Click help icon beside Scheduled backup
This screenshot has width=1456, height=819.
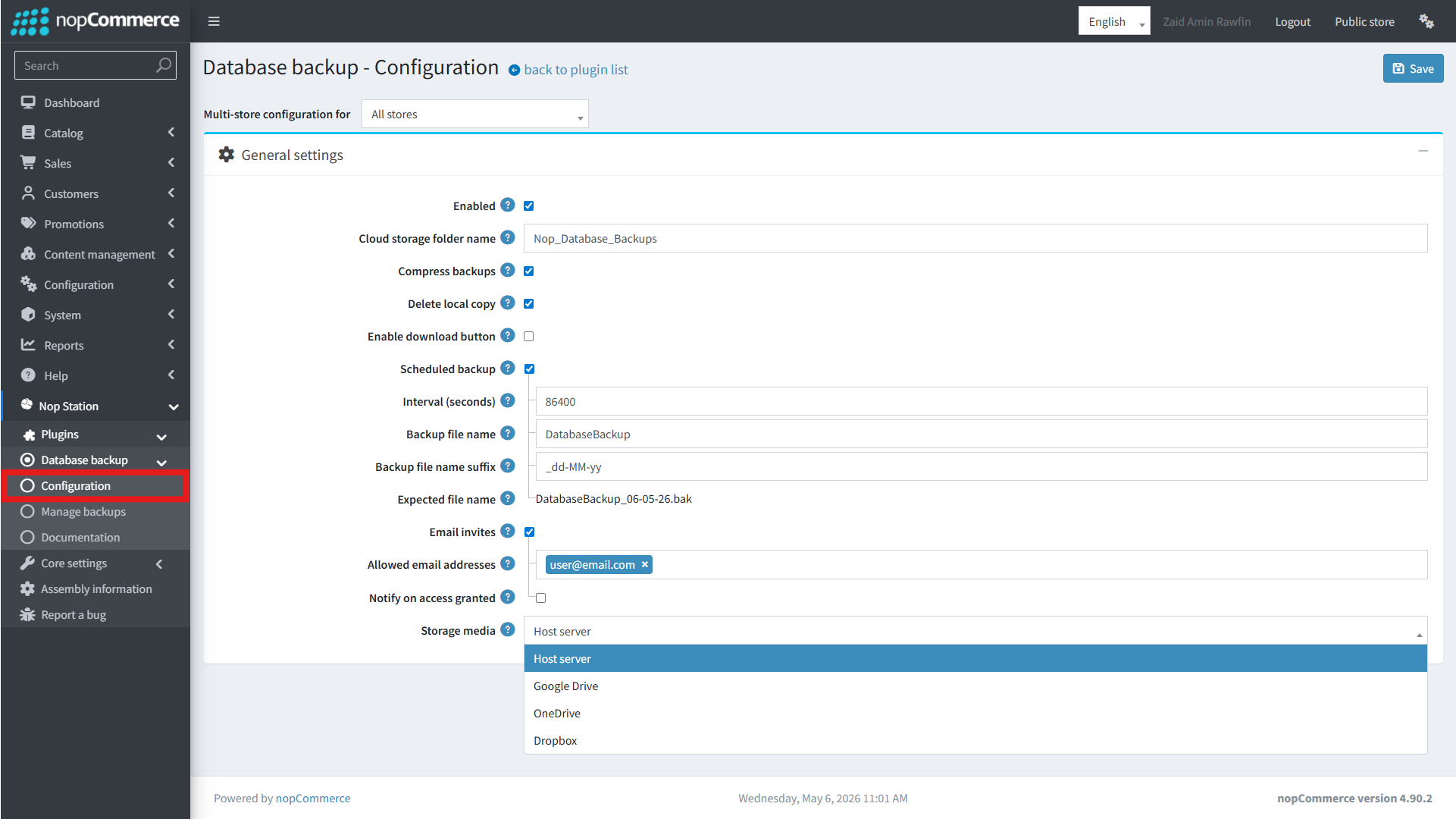pos(508,369)
